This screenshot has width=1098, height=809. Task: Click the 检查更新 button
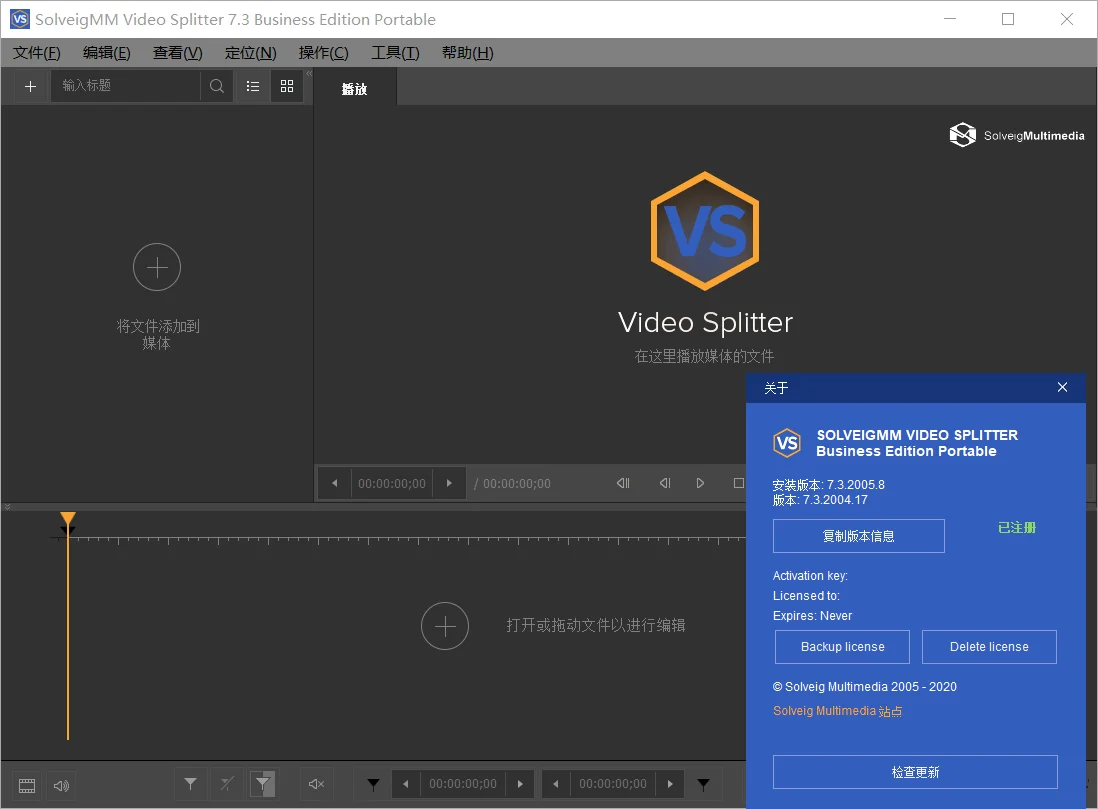point(913,771)
